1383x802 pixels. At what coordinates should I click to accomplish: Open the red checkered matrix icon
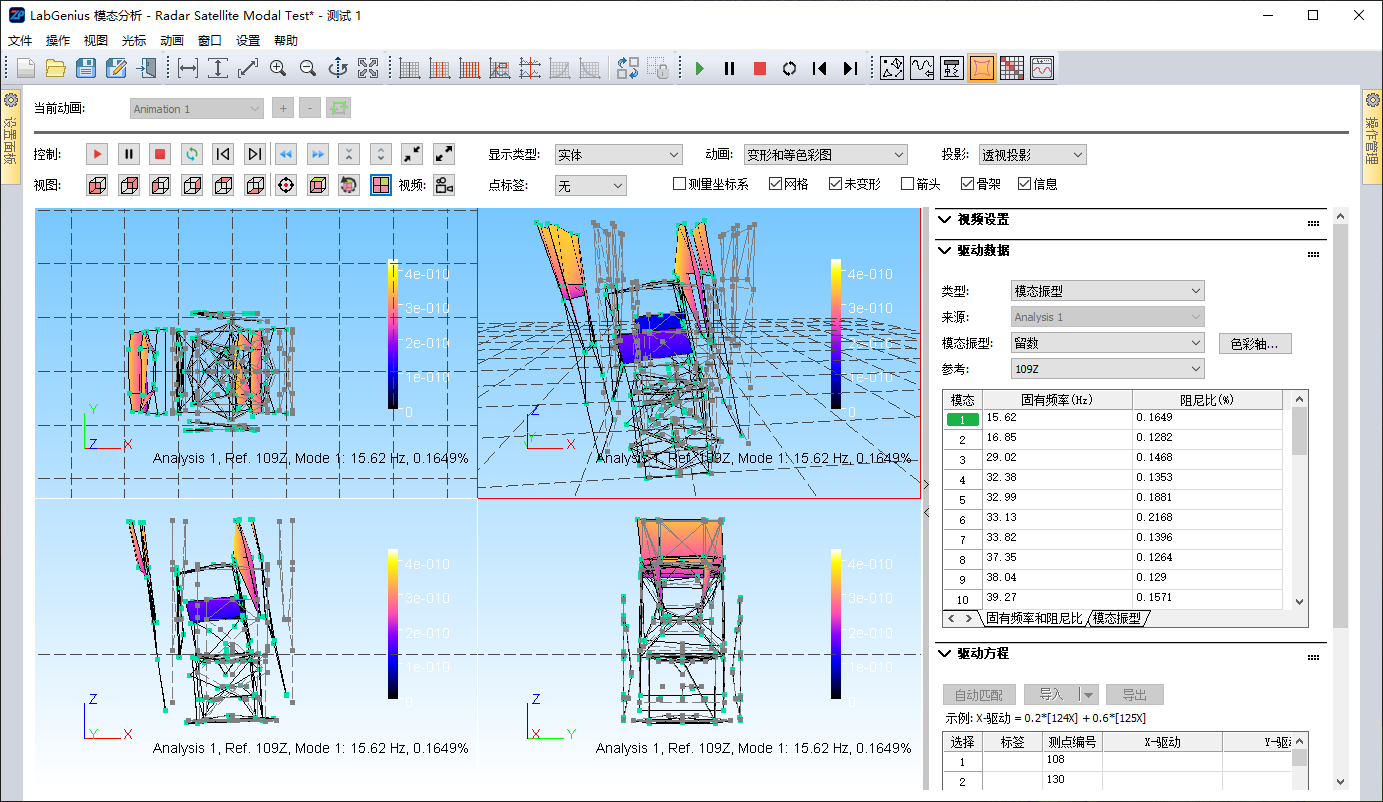[1012, 68]
